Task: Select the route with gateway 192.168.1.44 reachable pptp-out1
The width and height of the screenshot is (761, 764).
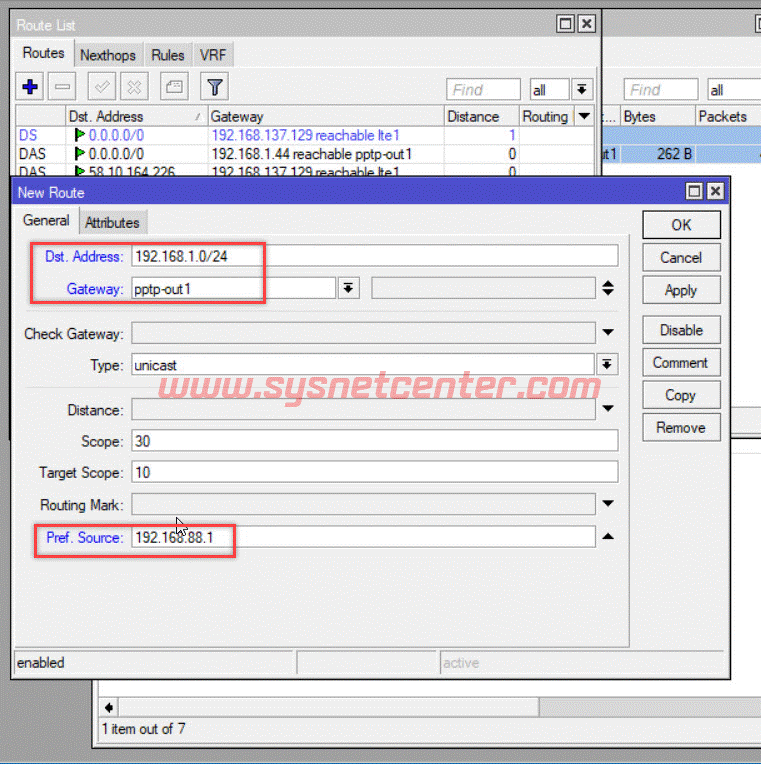Action: coord(304,154)
